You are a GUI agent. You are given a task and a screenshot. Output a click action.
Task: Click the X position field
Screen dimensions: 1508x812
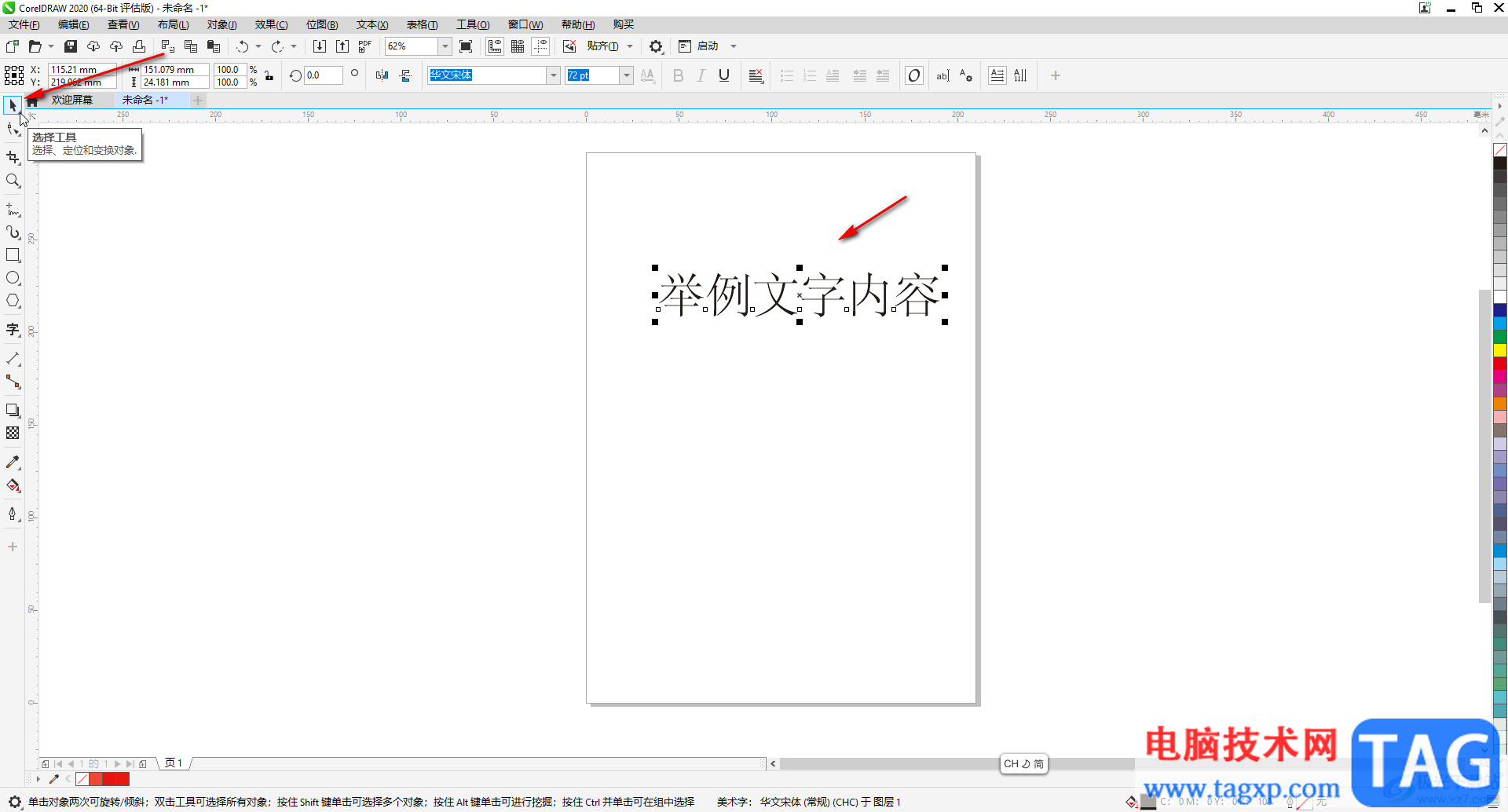pos(82,69)
